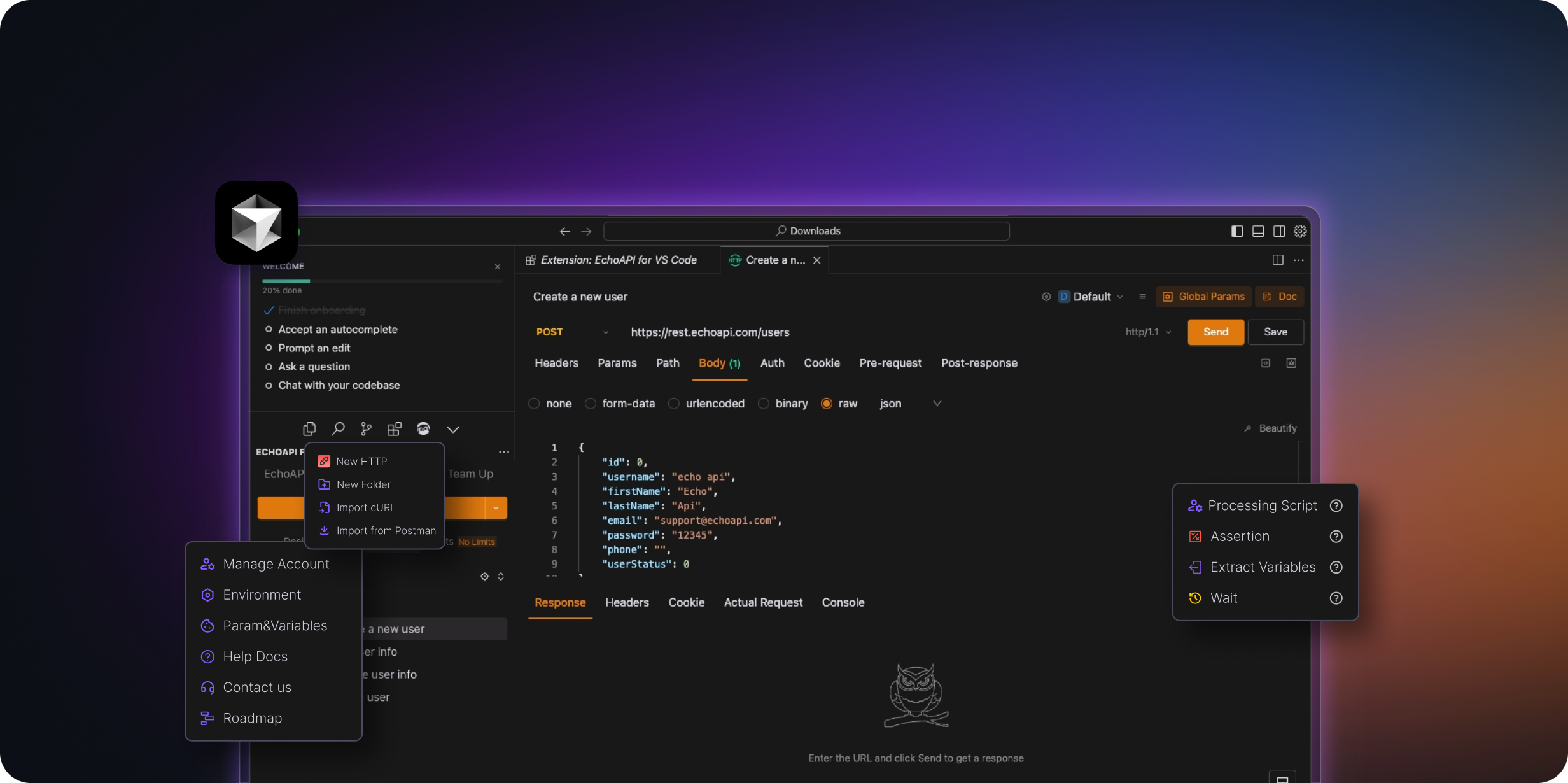Open Wait help icon

(x=1336, y=598)
